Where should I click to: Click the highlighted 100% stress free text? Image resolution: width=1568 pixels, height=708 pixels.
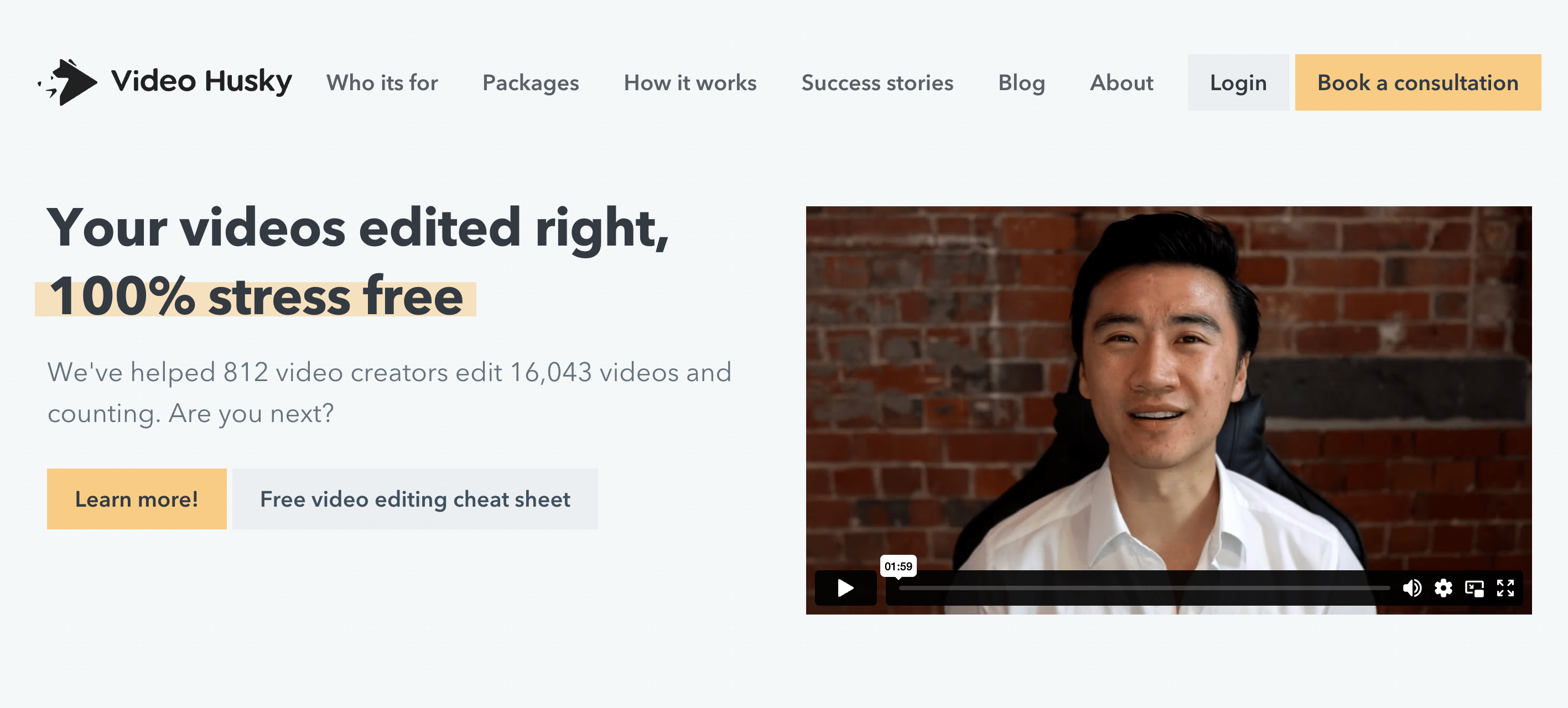point(256,297)
